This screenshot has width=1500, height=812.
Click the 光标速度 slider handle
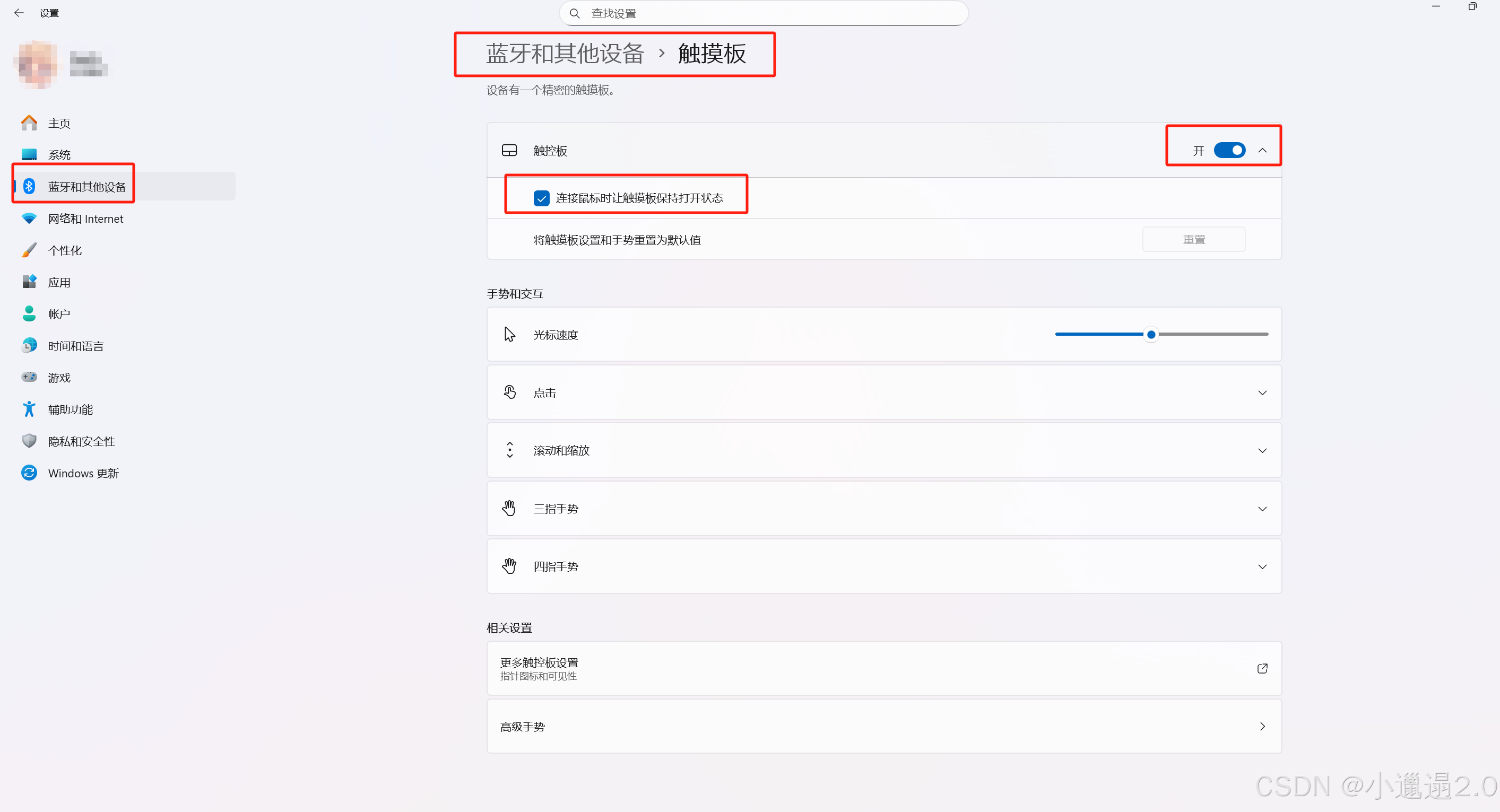[x=1151, y=335]
